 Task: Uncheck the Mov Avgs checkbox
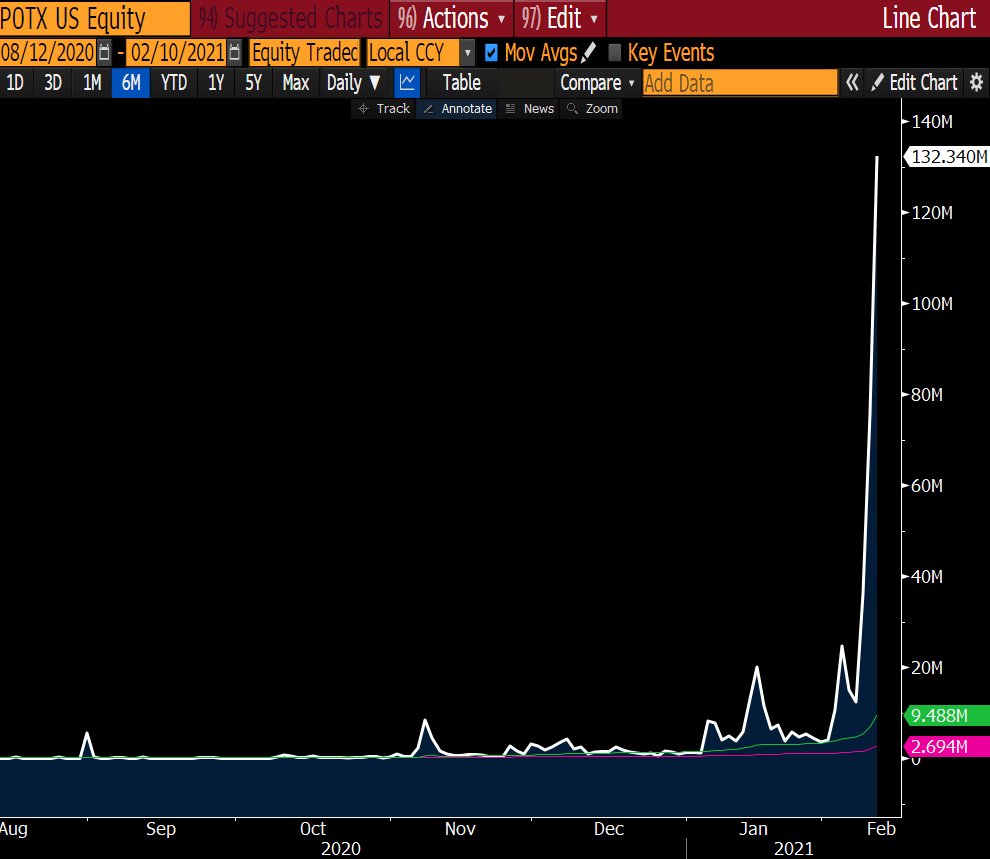[491, 52]
